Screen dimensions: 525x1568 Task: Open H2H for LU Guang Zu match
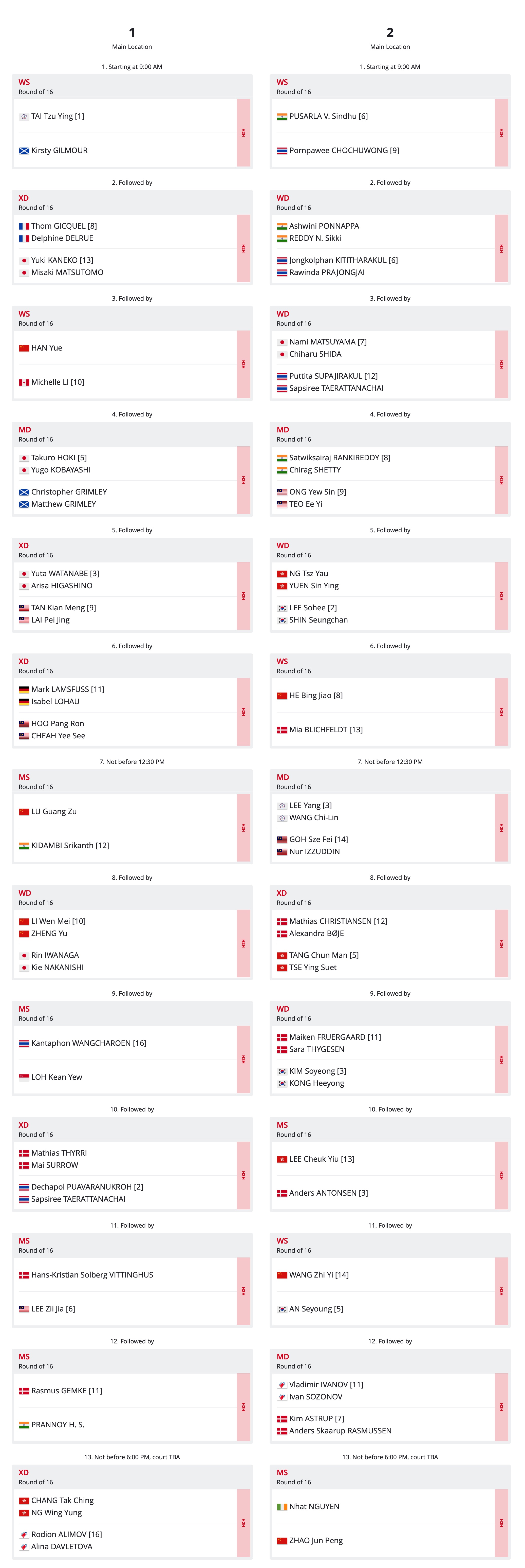(243, 828)
